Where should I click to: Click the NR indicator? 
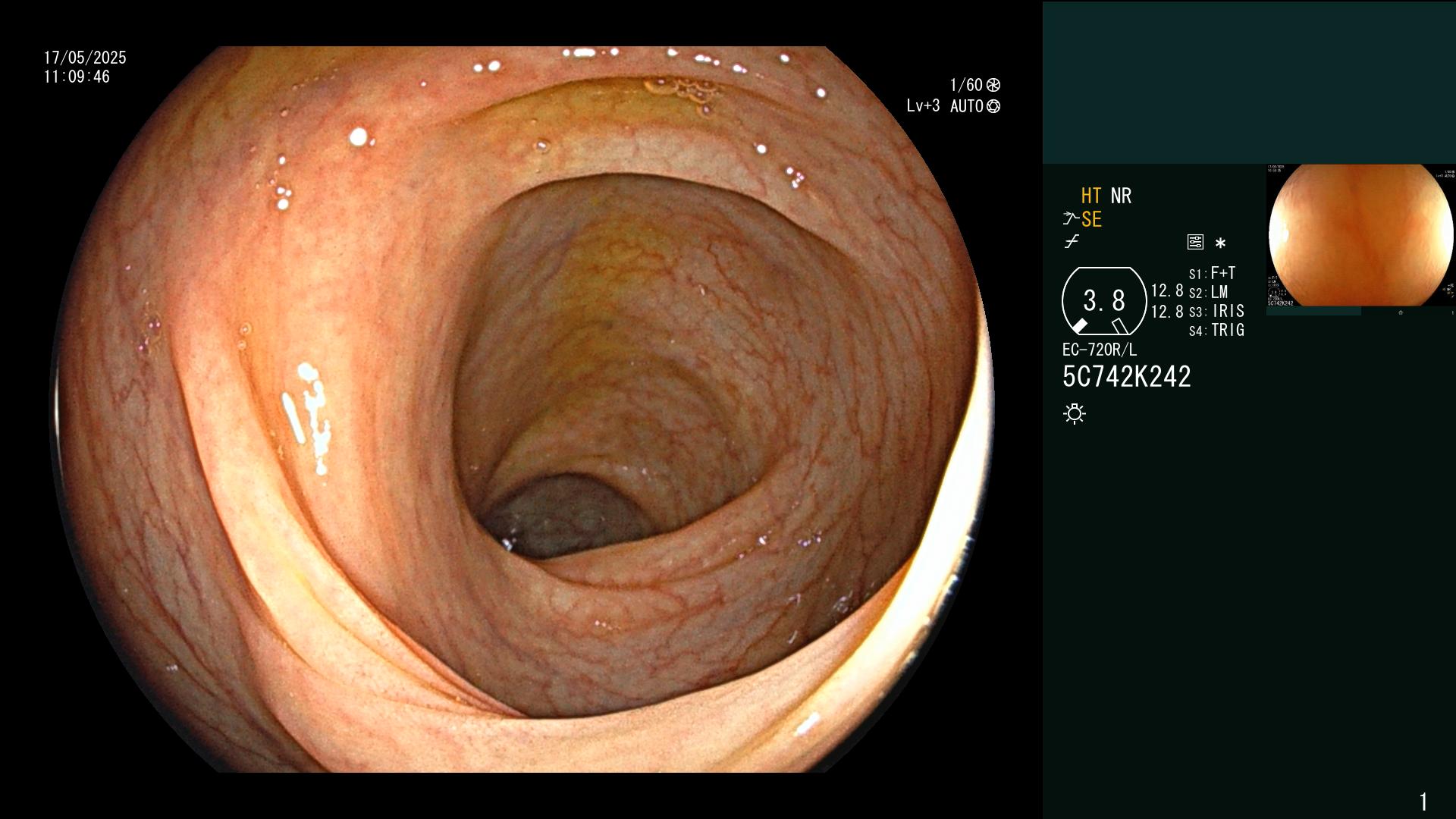coord(1121,196)
